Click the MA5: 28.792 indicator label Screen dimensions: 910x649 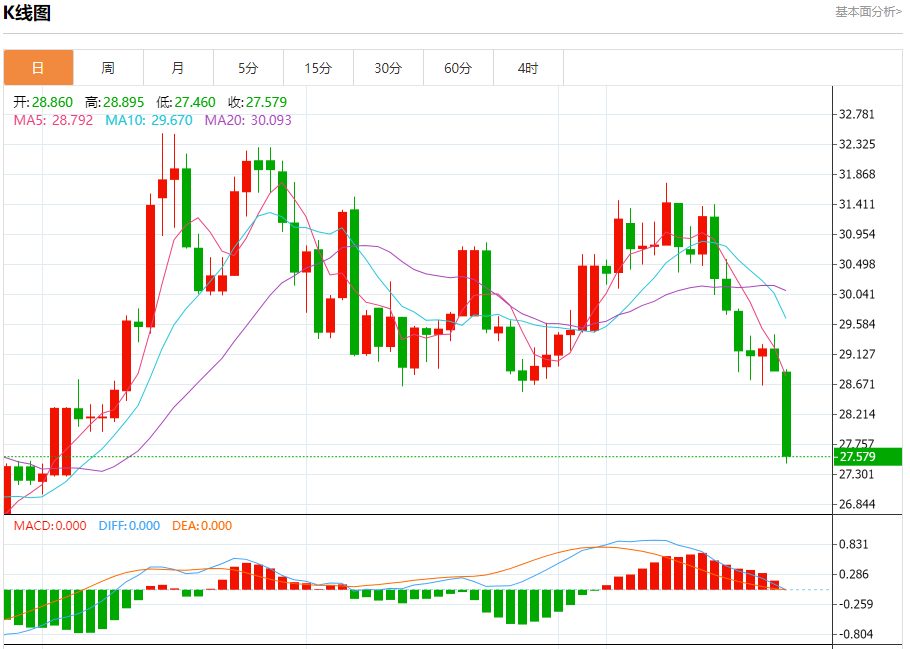[53, 120]
